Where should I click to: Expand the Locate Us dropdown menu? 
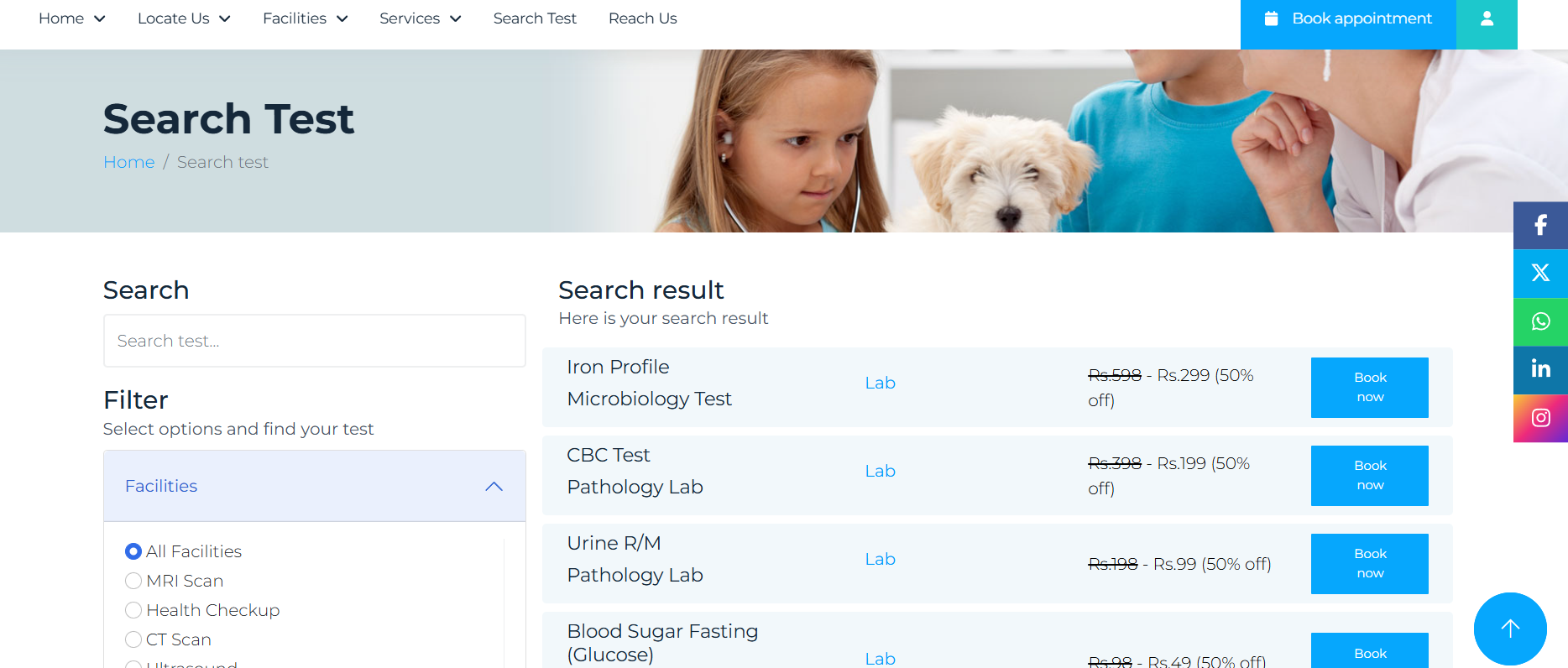[184, 18]
